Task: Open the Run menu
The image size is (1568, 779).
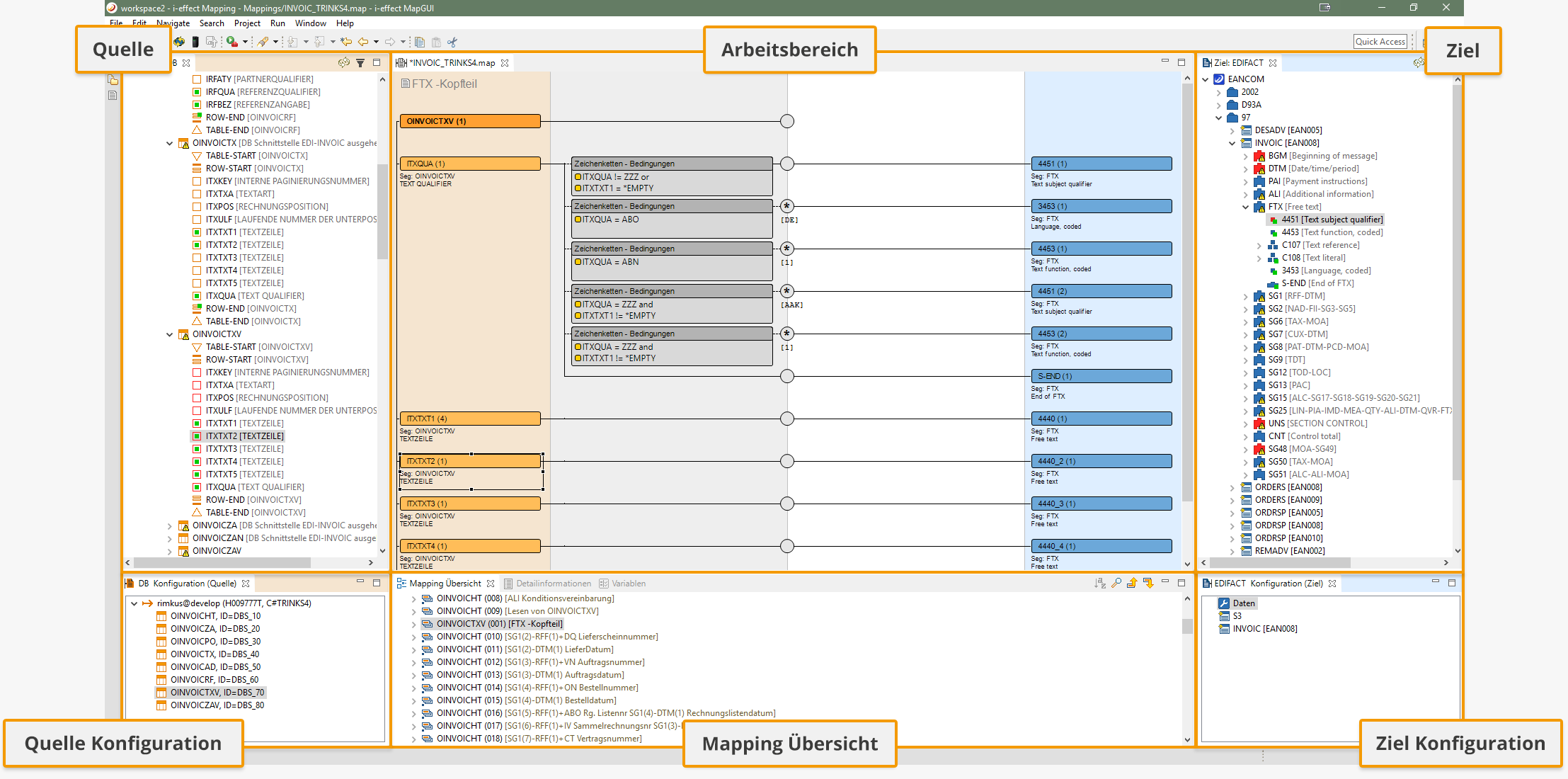Action: pyautogui.click(x=277, y=23)
